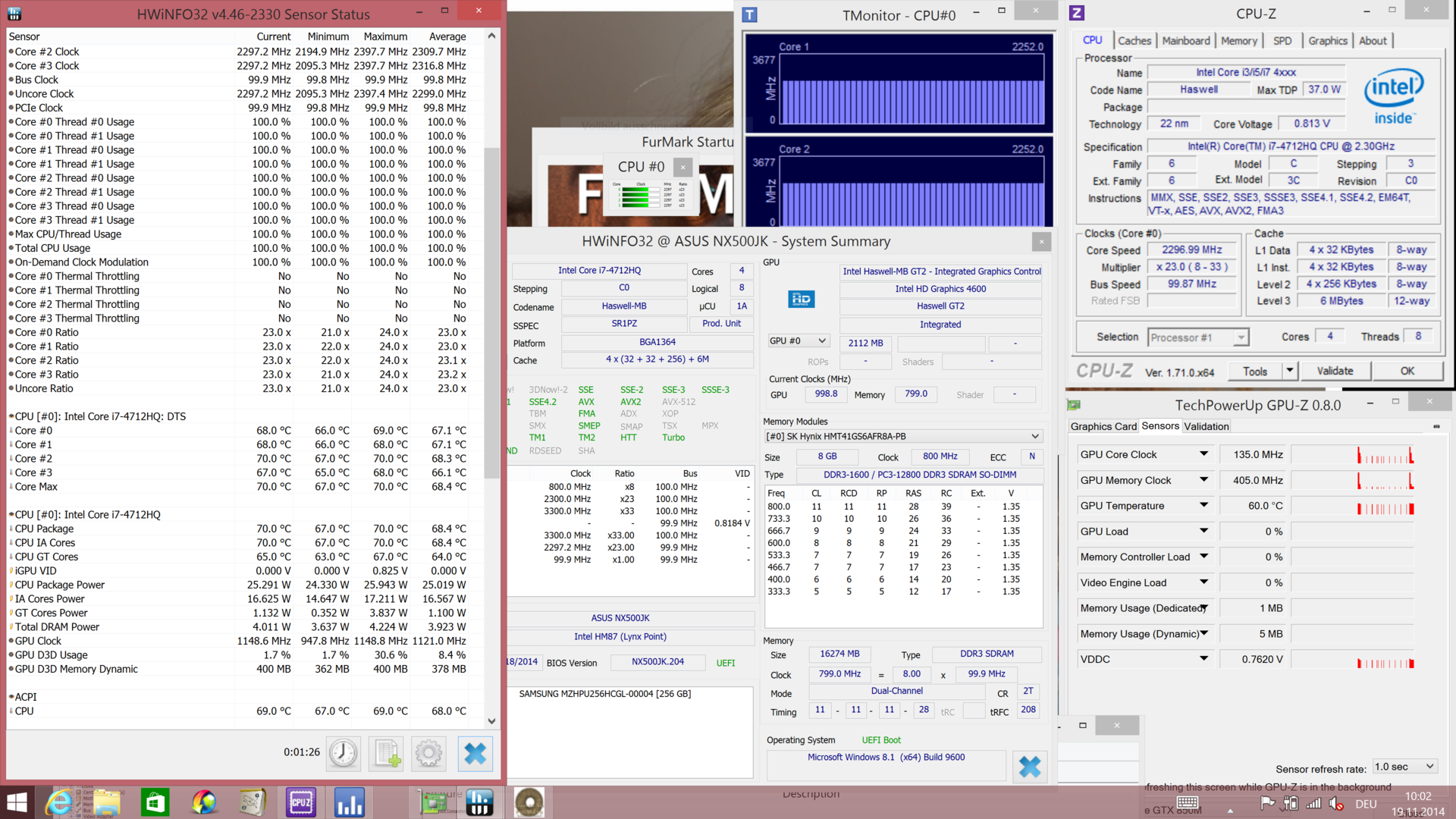Click the blue X close sensors icon
The width and height of the screenshot is (1456, 819).
click(x=475, y=753)
